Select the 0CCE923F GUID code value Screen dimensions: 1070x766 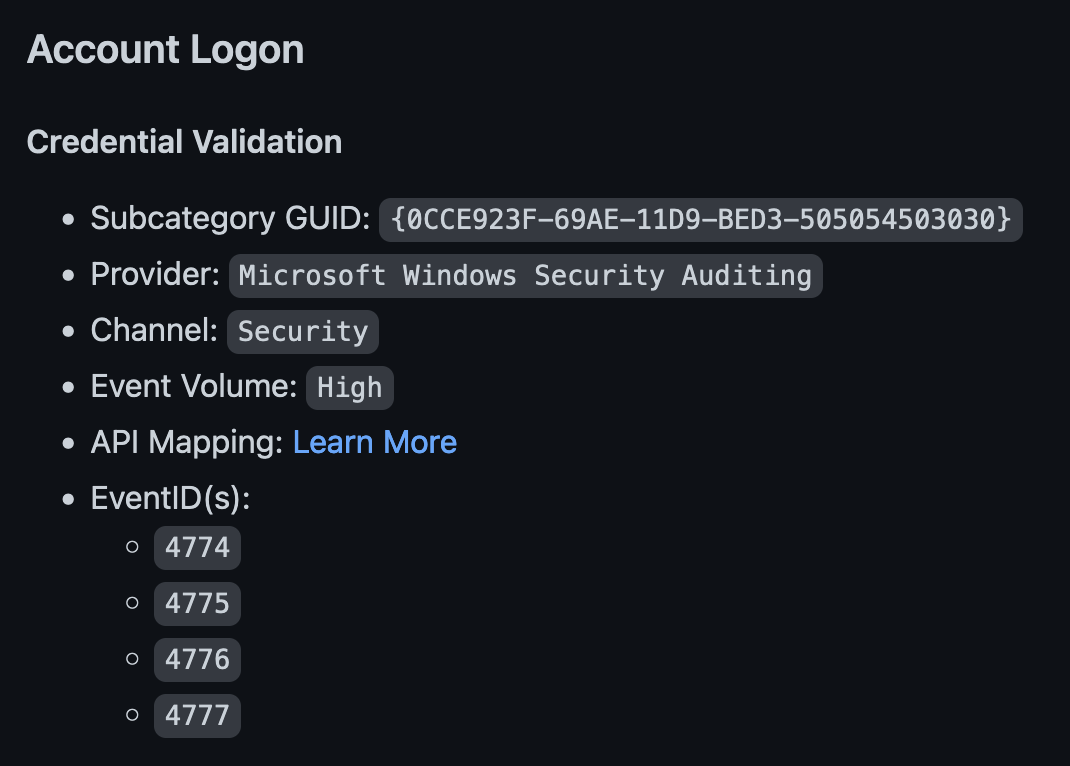pos(700,219)
